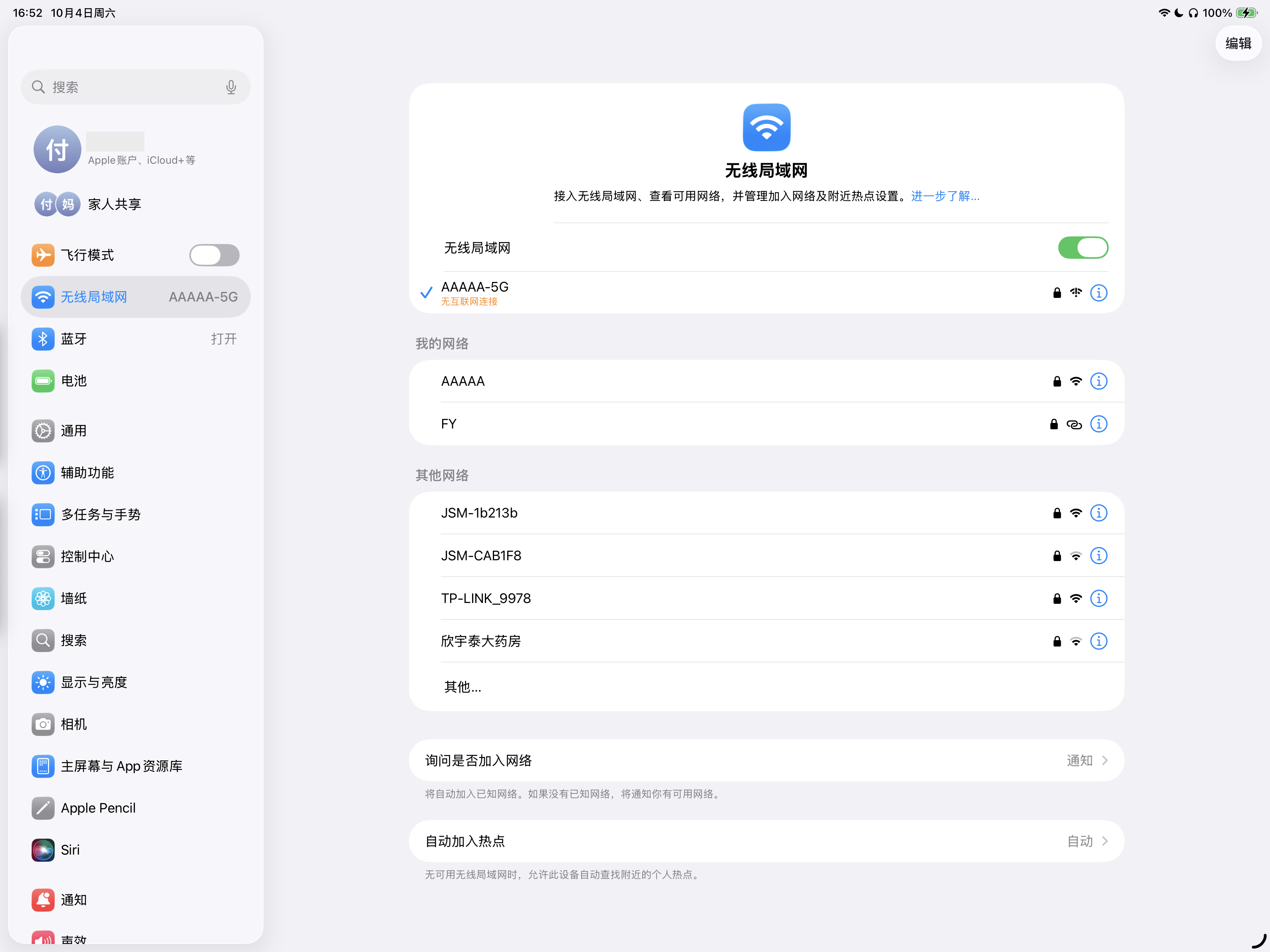The width and height of the screenshot is (1270, 952).
Task: Tap the info icon for AAAAA-5G network
Action: [x=1098, y=293]
